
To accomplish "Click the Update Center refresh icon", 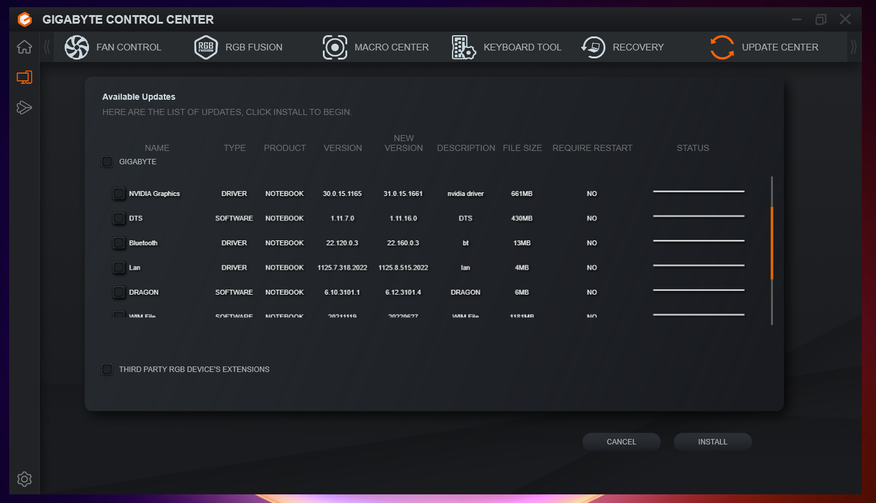I will point(722,47).
